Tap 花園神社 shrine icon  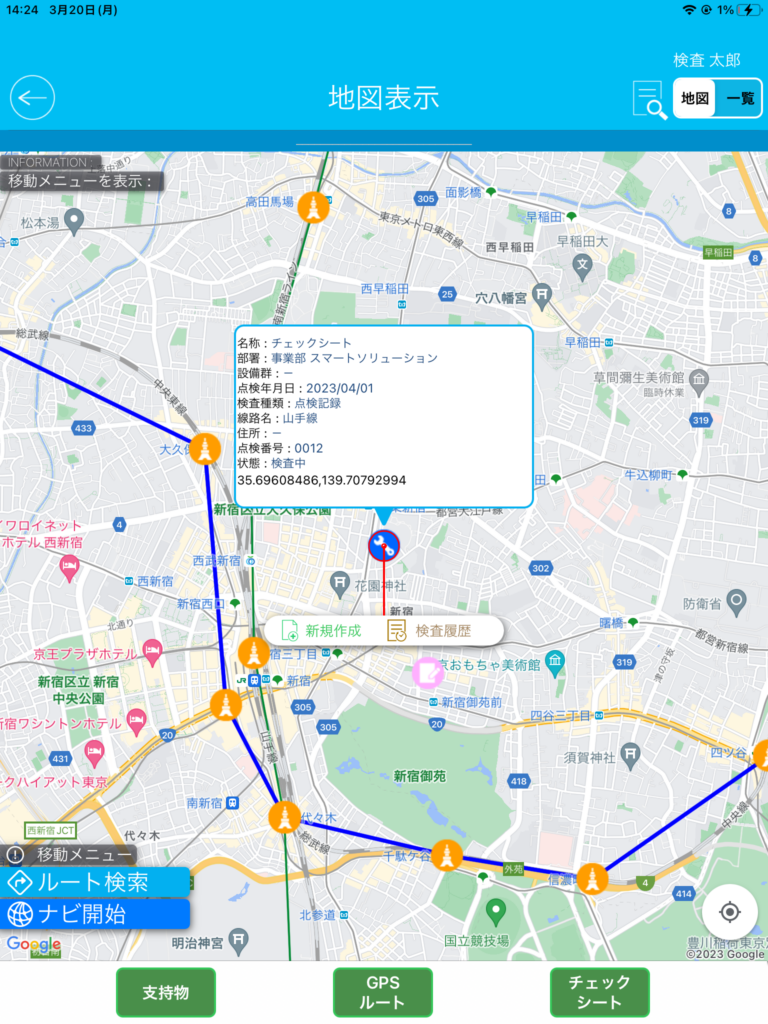pos(340,584)
